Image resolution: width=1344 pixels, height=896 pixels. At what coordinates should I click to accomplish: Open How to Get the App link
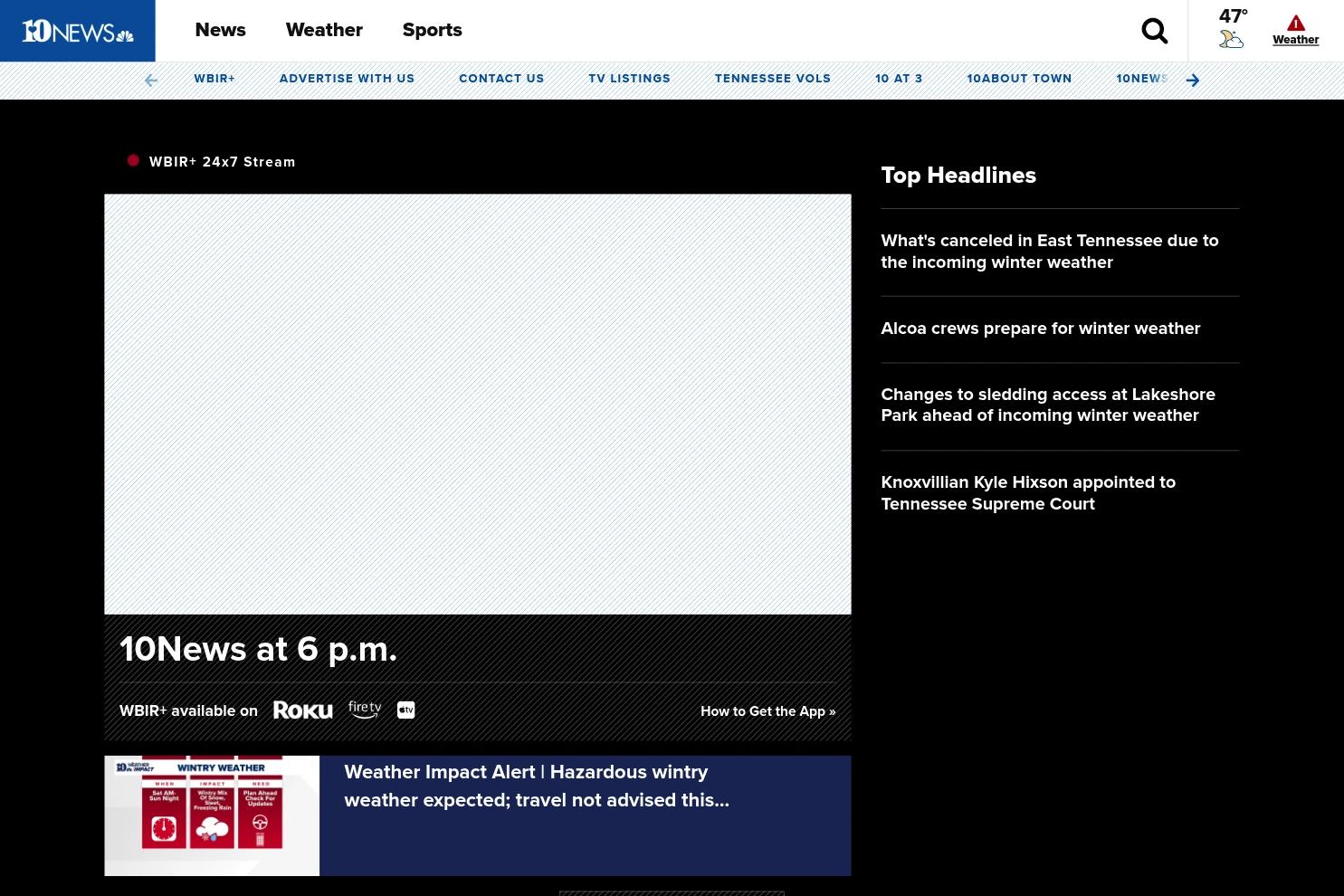pyautogui.click(x=768, y=711)
